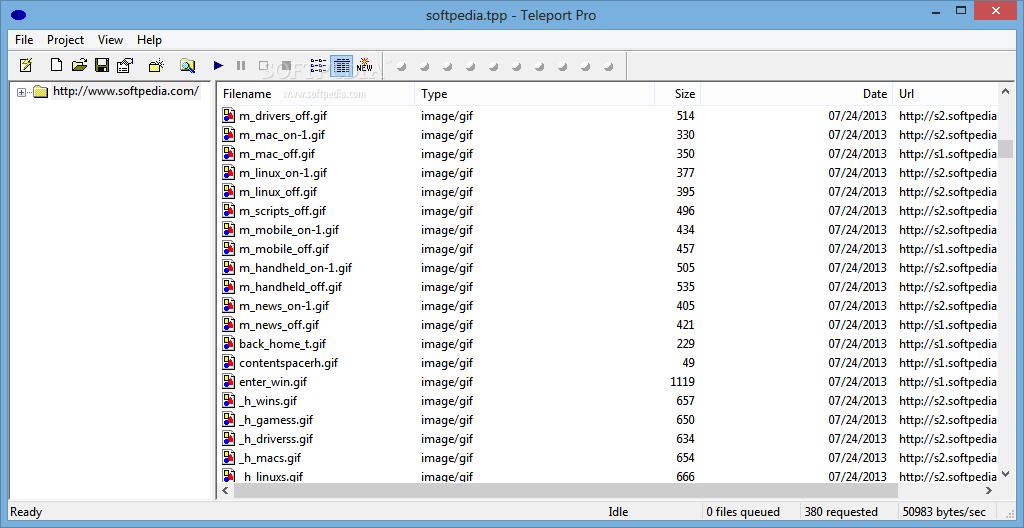The image size is (1024, 528).
Task: Click the image icon next to m_mobile_on-1.gif
Action: (228, 229)
